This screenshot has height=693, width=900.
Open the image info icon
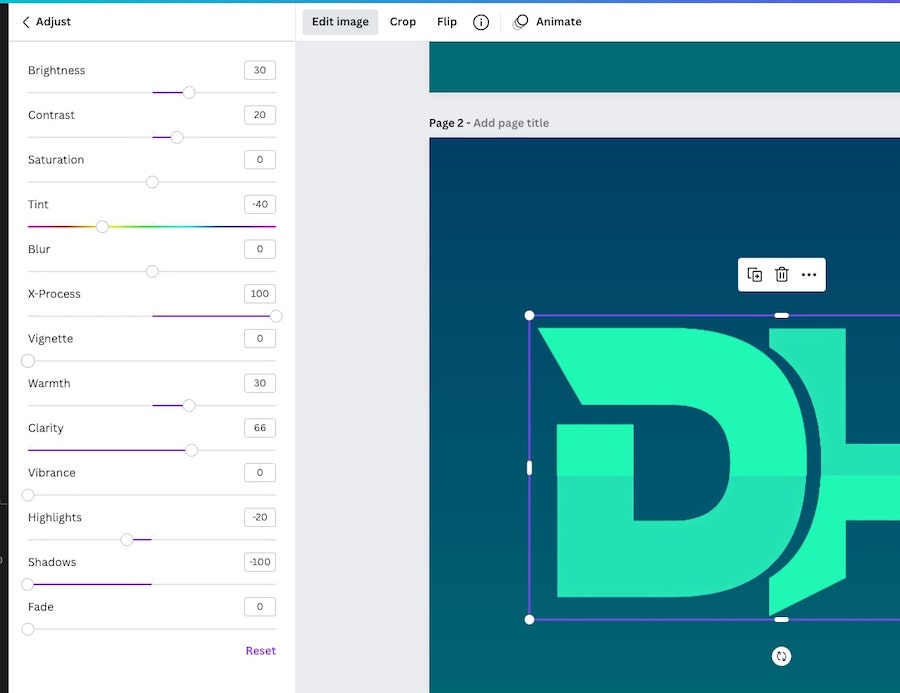(x=481, y=22)
